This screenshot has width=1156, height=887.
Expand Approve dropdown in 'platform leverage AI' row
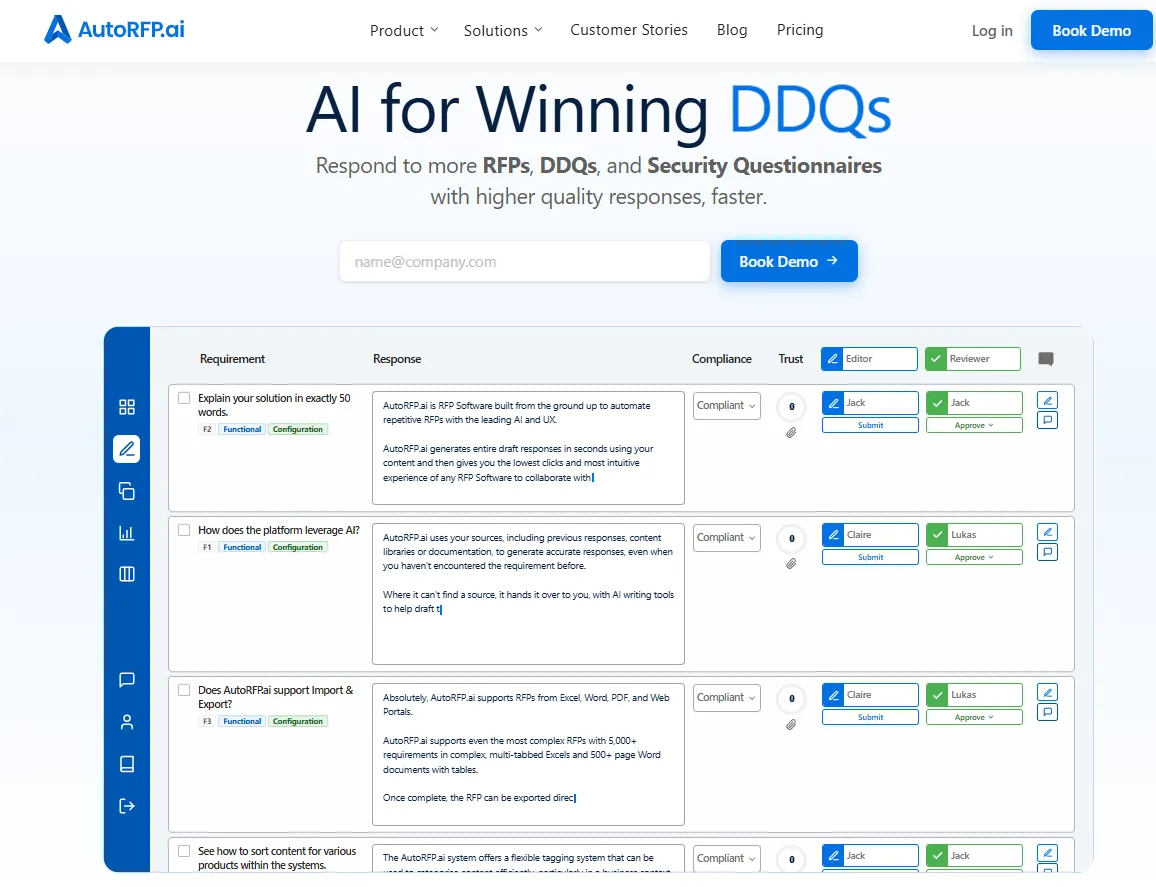[974, 557]
